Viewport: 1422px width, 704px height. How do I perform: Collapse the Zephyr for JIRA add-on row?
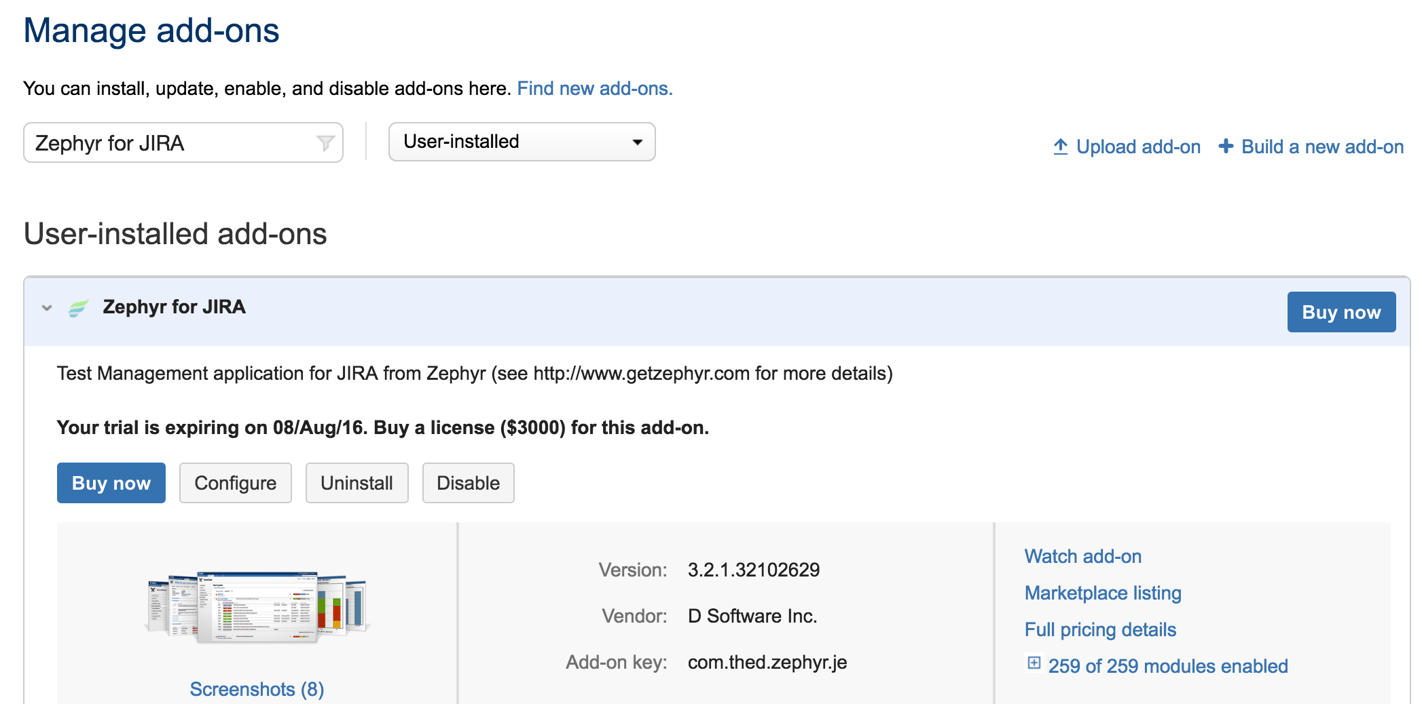pos(47,308)
